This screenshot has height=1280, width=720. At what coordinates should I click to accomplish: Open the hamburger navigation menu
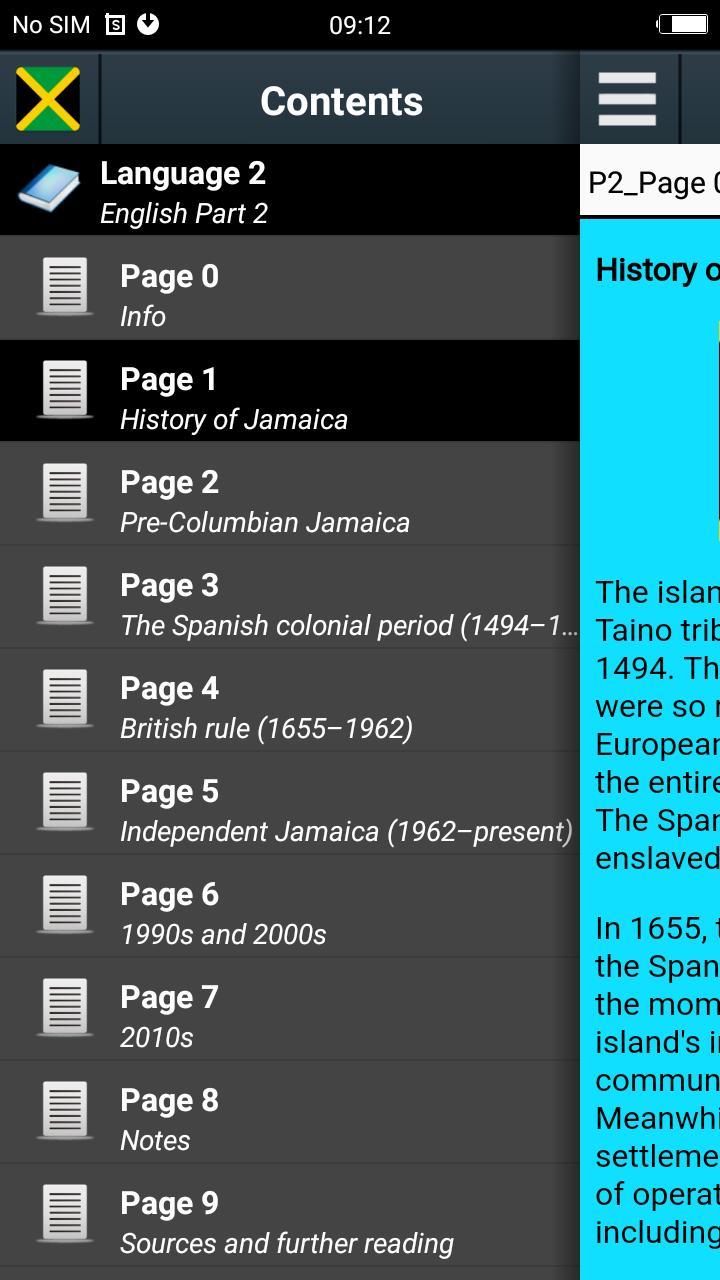627,99
